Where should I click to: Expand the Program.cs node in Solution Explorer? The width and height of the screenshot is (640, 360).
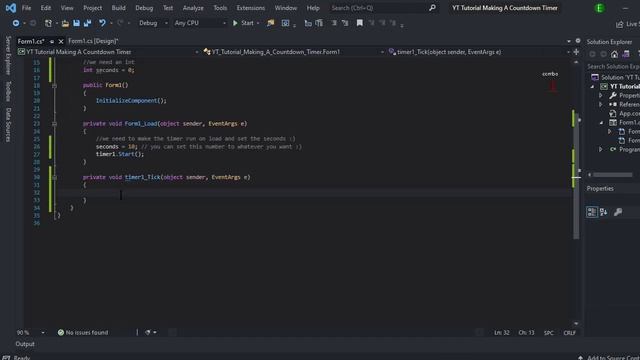click(x=601, y=149)
